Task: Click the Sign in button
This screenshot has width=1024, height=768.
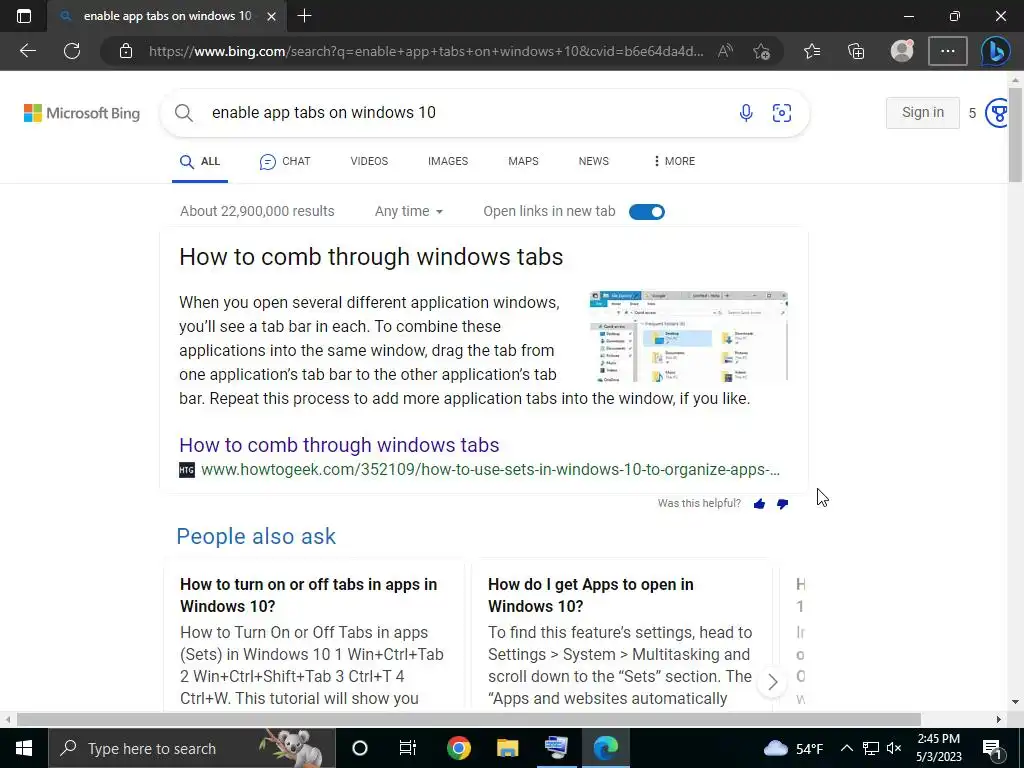Action: pyautogui.click(x=923, y=112)
